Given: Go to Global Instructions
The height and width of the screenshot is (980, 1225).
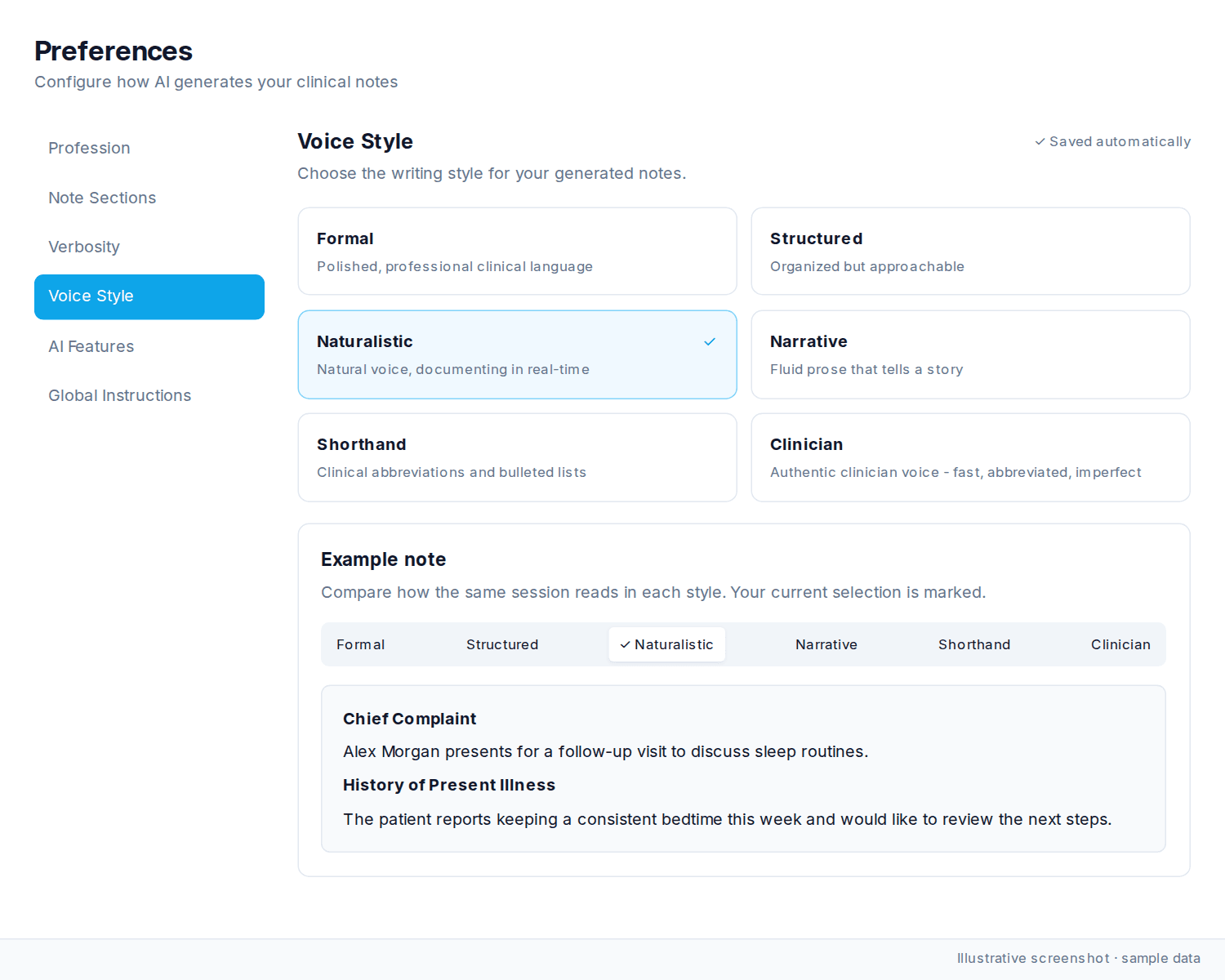Looking at the screenshot, I should [149, 395].
